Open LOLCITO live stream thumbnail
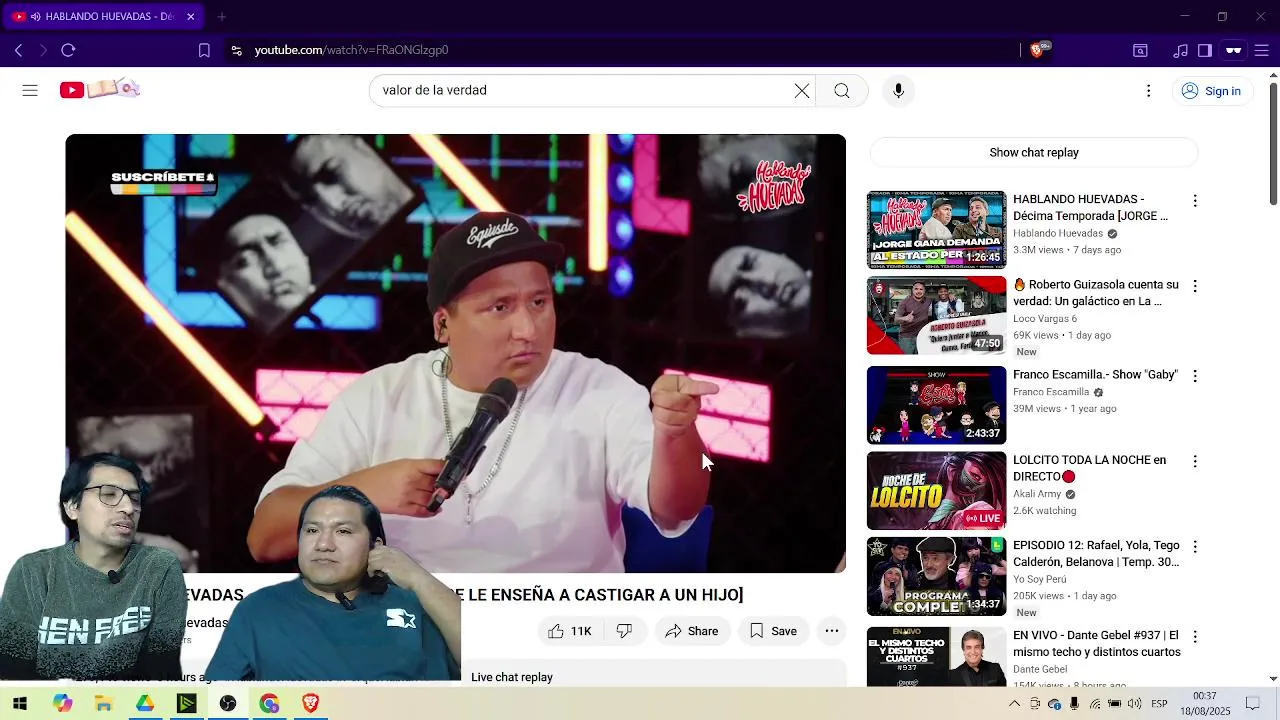The image size is (1280, 720). point(936,491)
